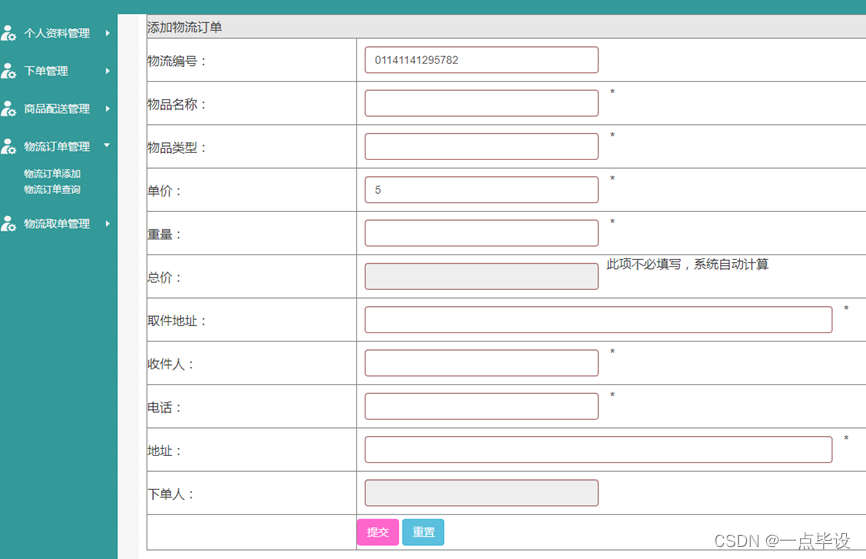Click the 物品类型： label
866x559 pixels.
(x=177, y=147)
